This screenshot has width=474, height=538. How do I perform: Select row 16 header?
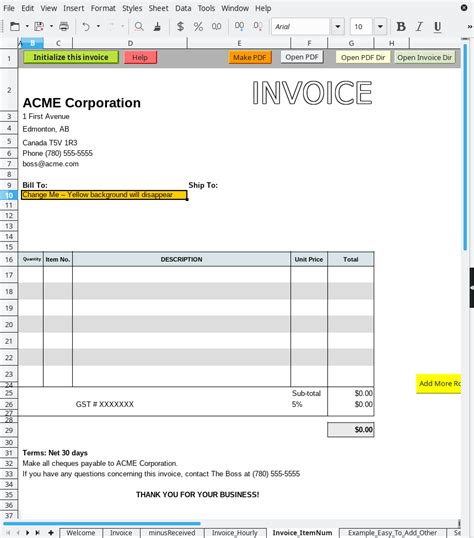pos(9,259)
